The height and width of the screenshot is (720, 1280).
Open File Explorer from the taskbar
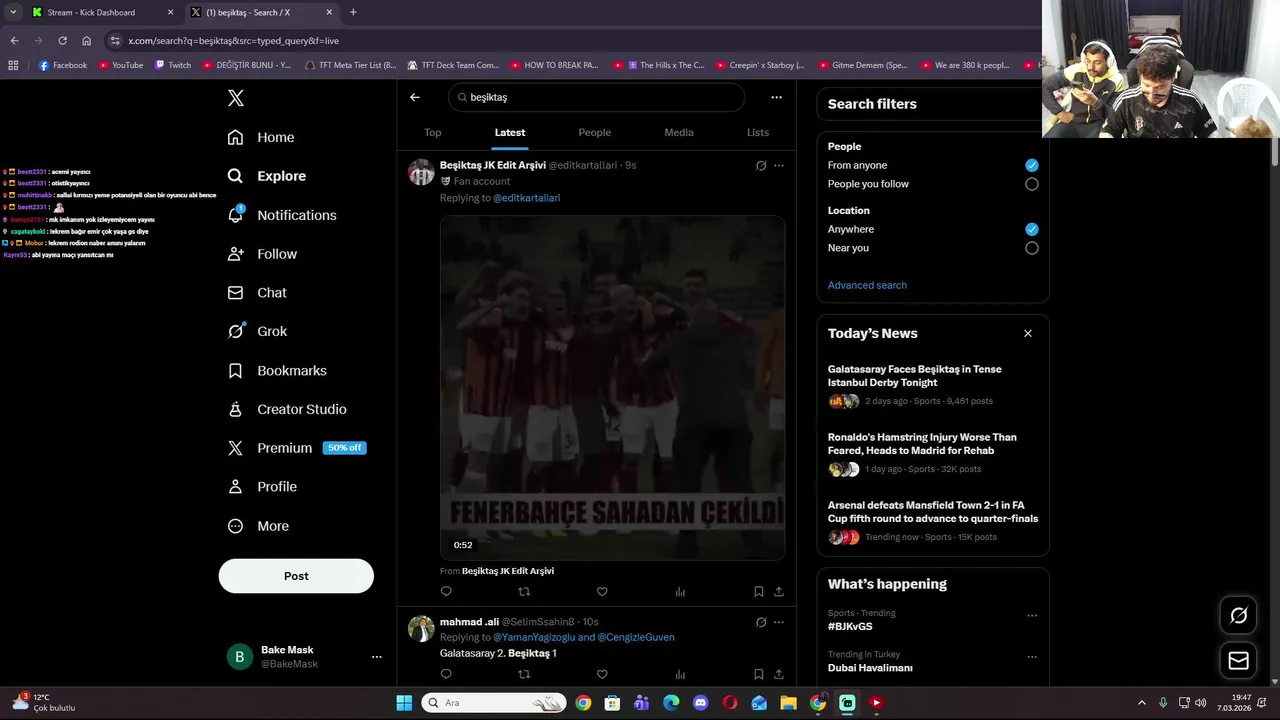click(788, 703)
